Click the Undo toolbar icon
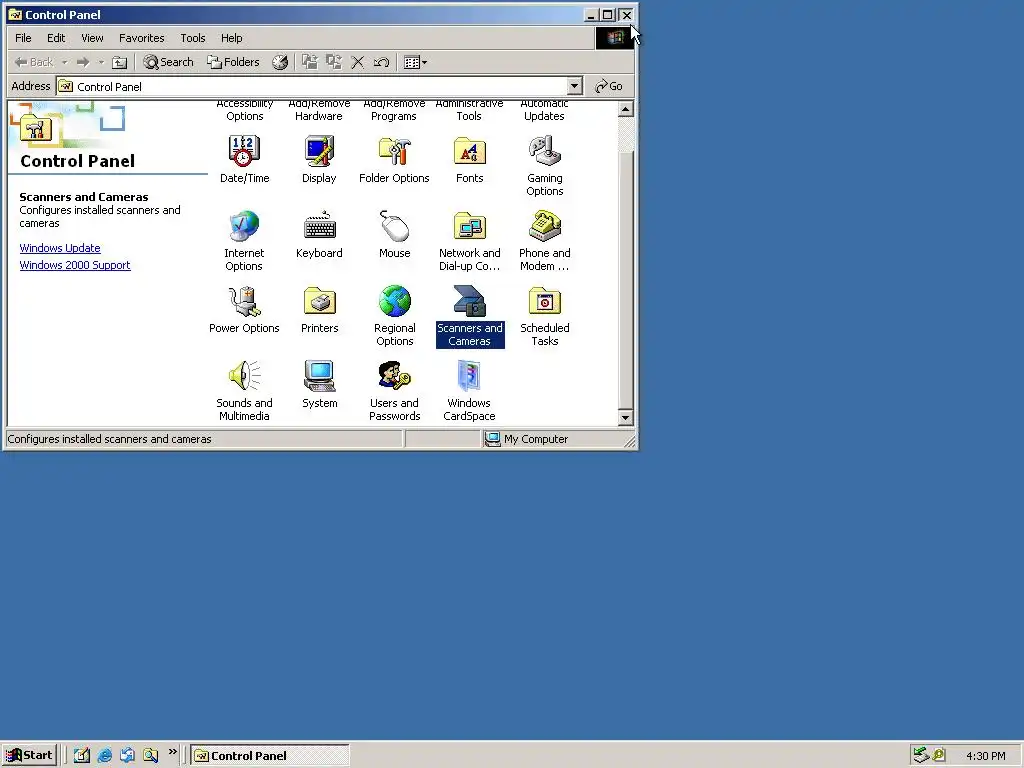This screenshot has height=768, width=1024. pyautogui.click(x=381, y=62)
